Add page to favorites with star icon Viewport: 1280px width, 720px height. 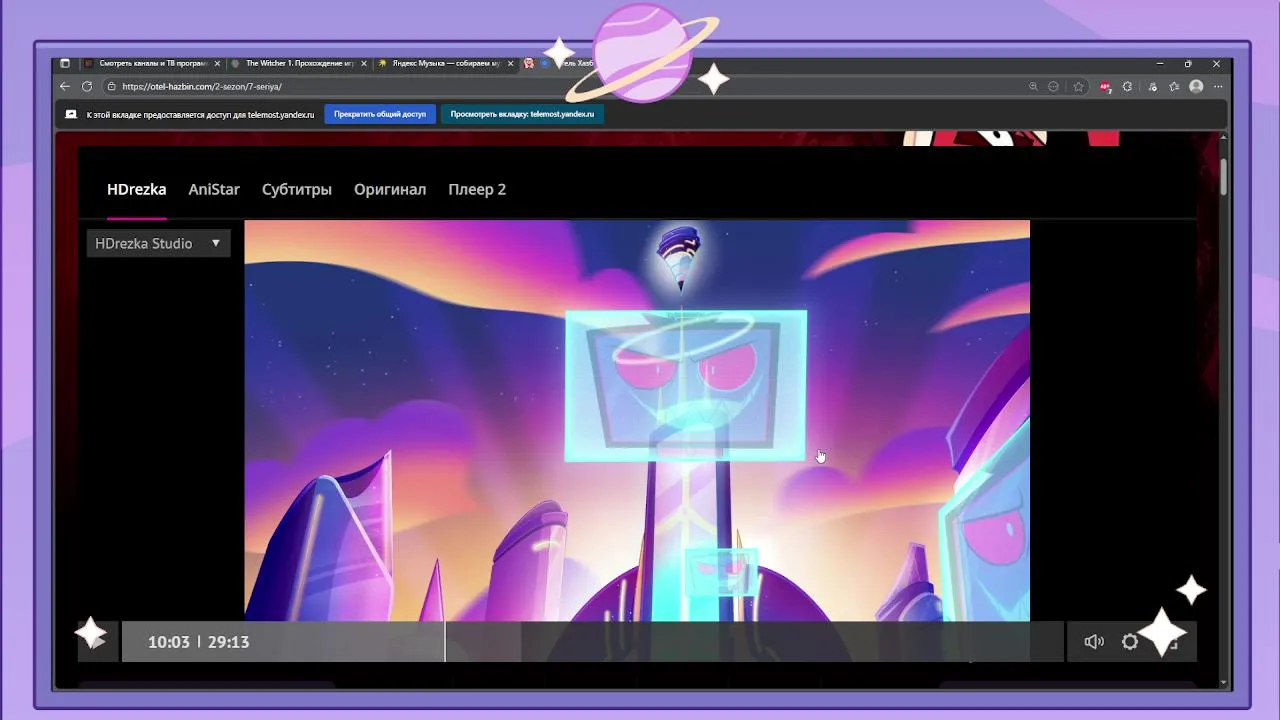(x=1078, y=87)
